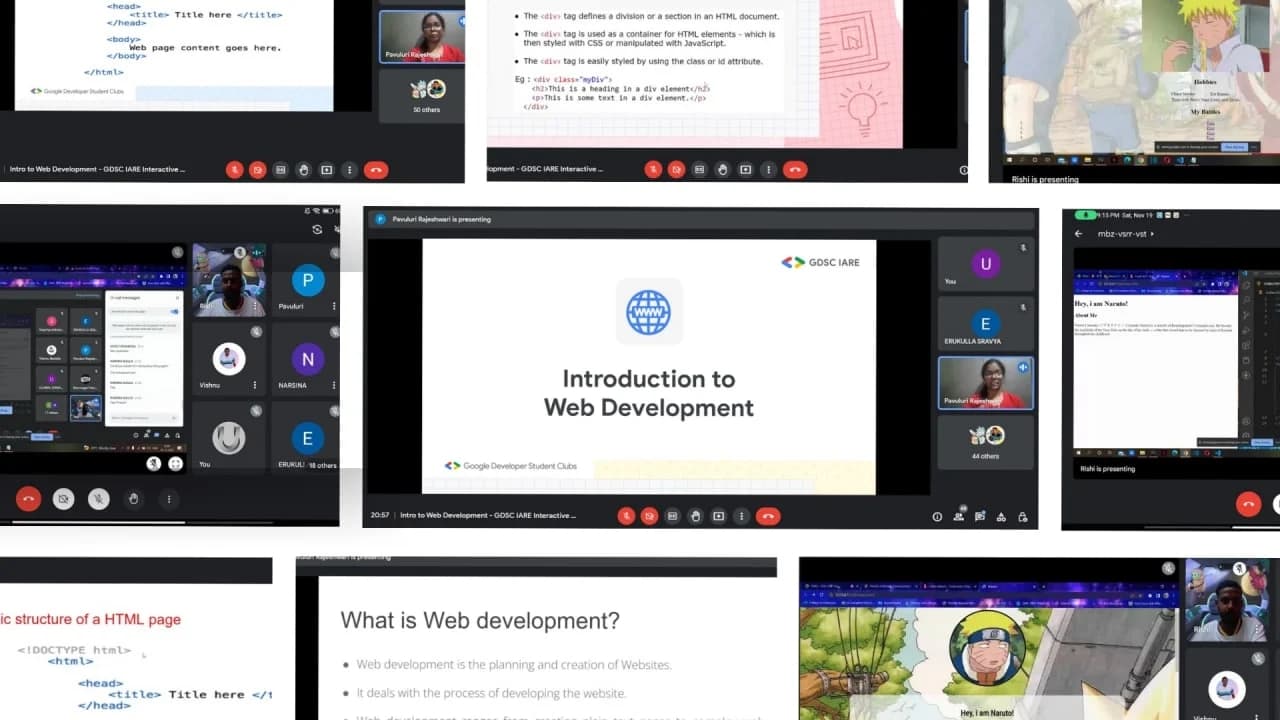The image size is (1280, 720).
Task: End call in right mobile Meet screenshot
Action: click(x=1248, y=504)
